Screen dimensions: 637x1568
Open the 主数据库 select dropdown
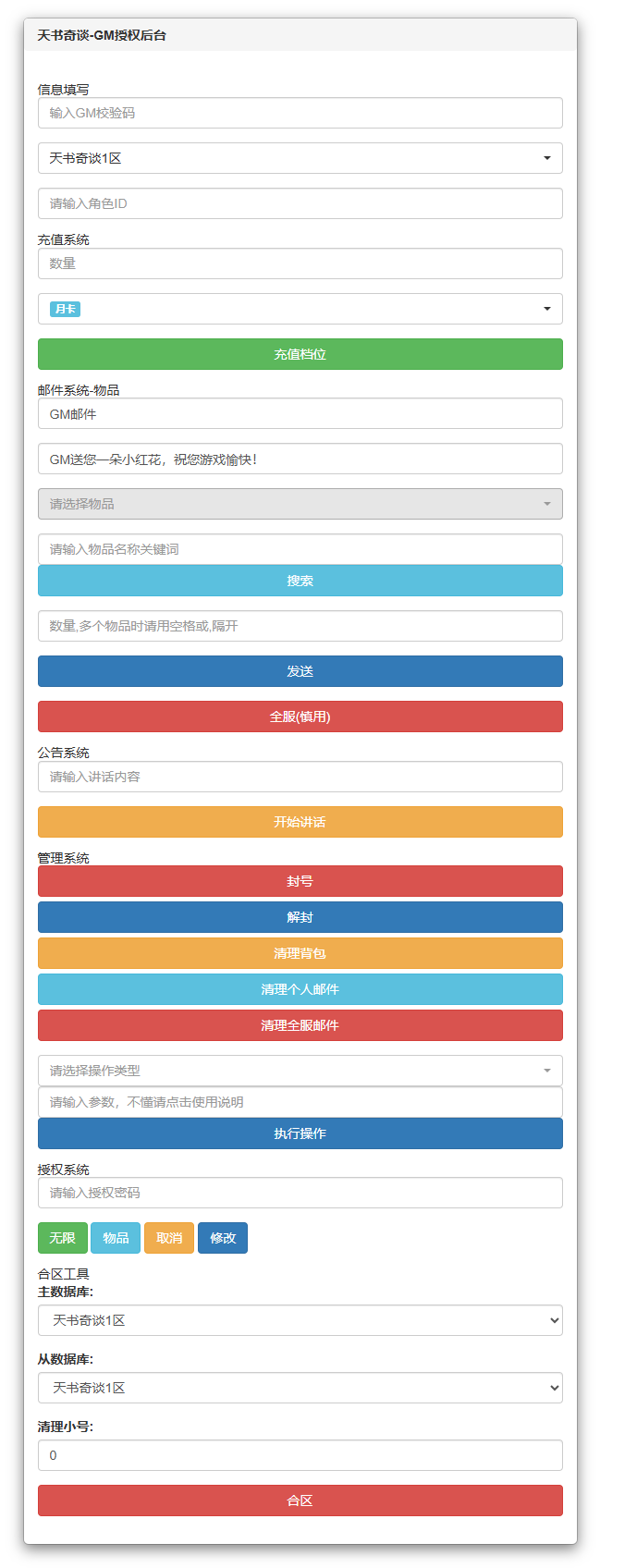(x=300, y=1320)
